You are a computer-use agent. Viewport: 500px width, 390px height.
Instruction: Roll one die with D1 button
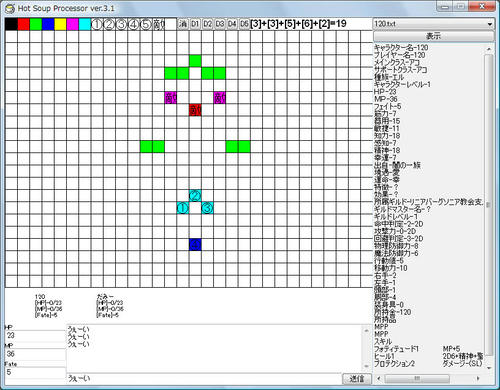pos(195,24)
